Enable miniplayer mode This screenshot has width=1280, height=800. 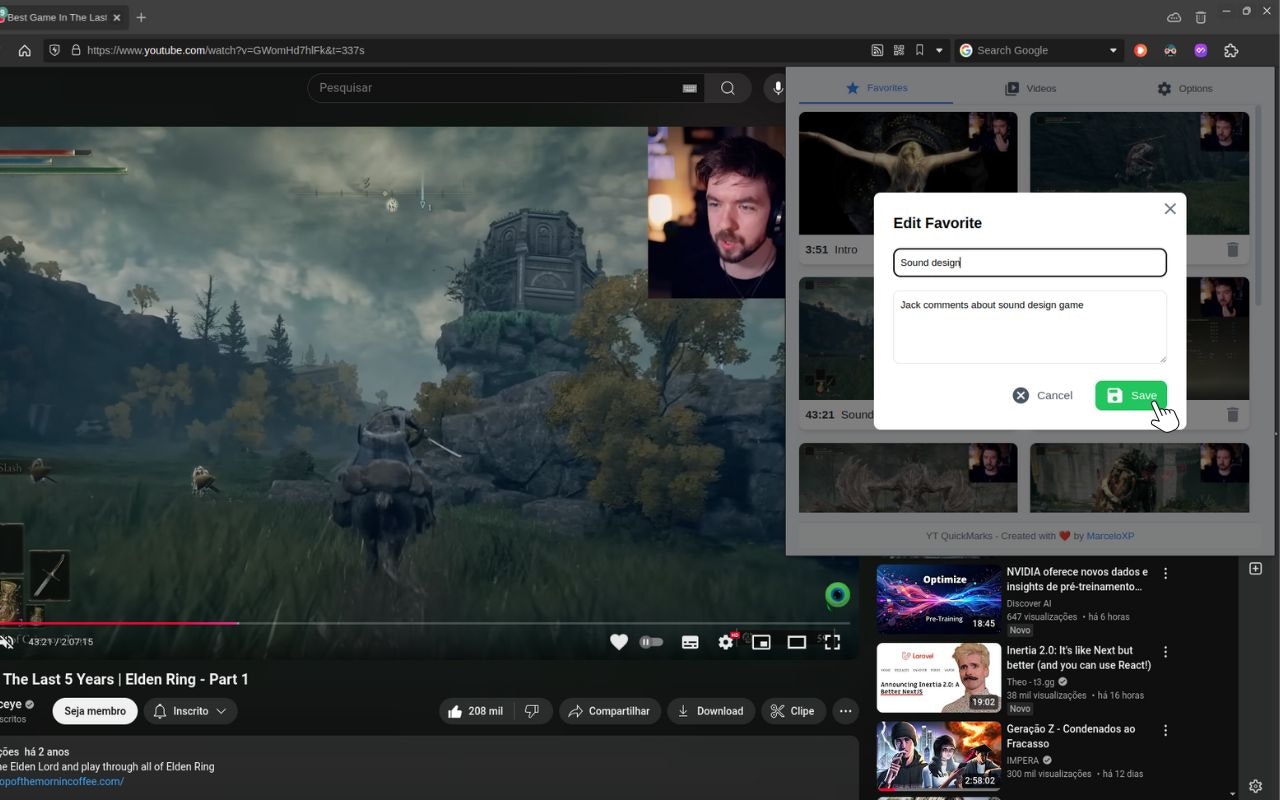pyautogui.click(x=761, y=642)
